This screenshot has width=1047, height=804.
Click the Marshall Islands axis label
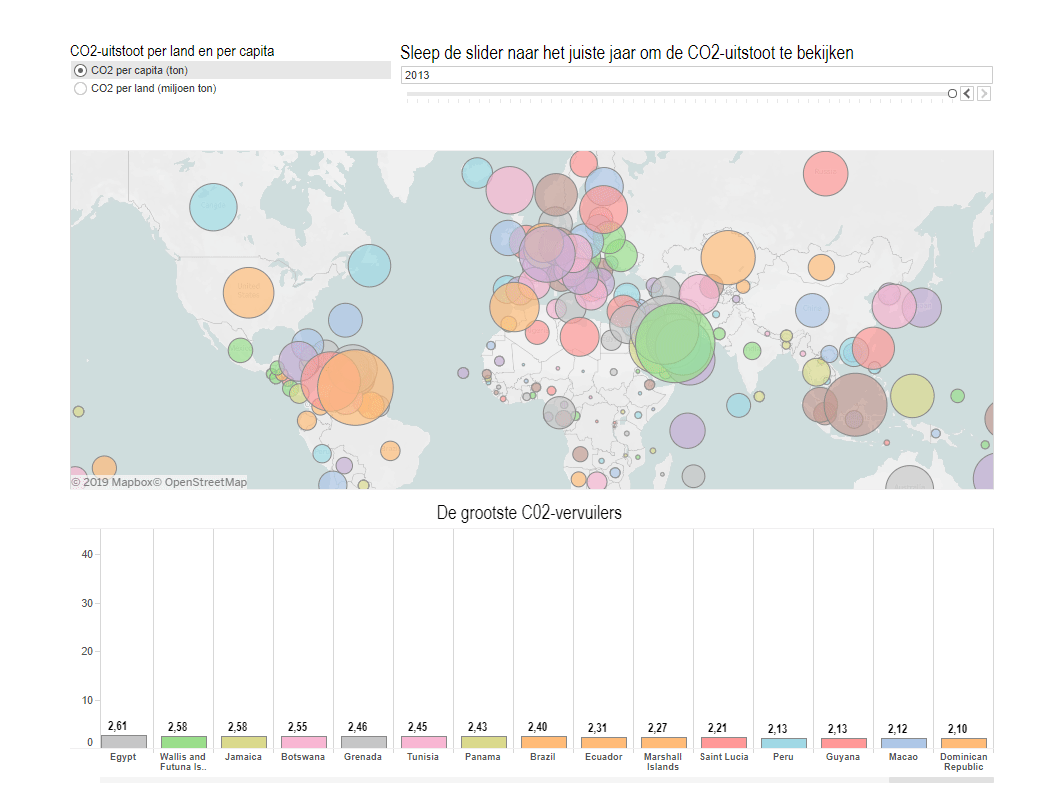[663, 762]
